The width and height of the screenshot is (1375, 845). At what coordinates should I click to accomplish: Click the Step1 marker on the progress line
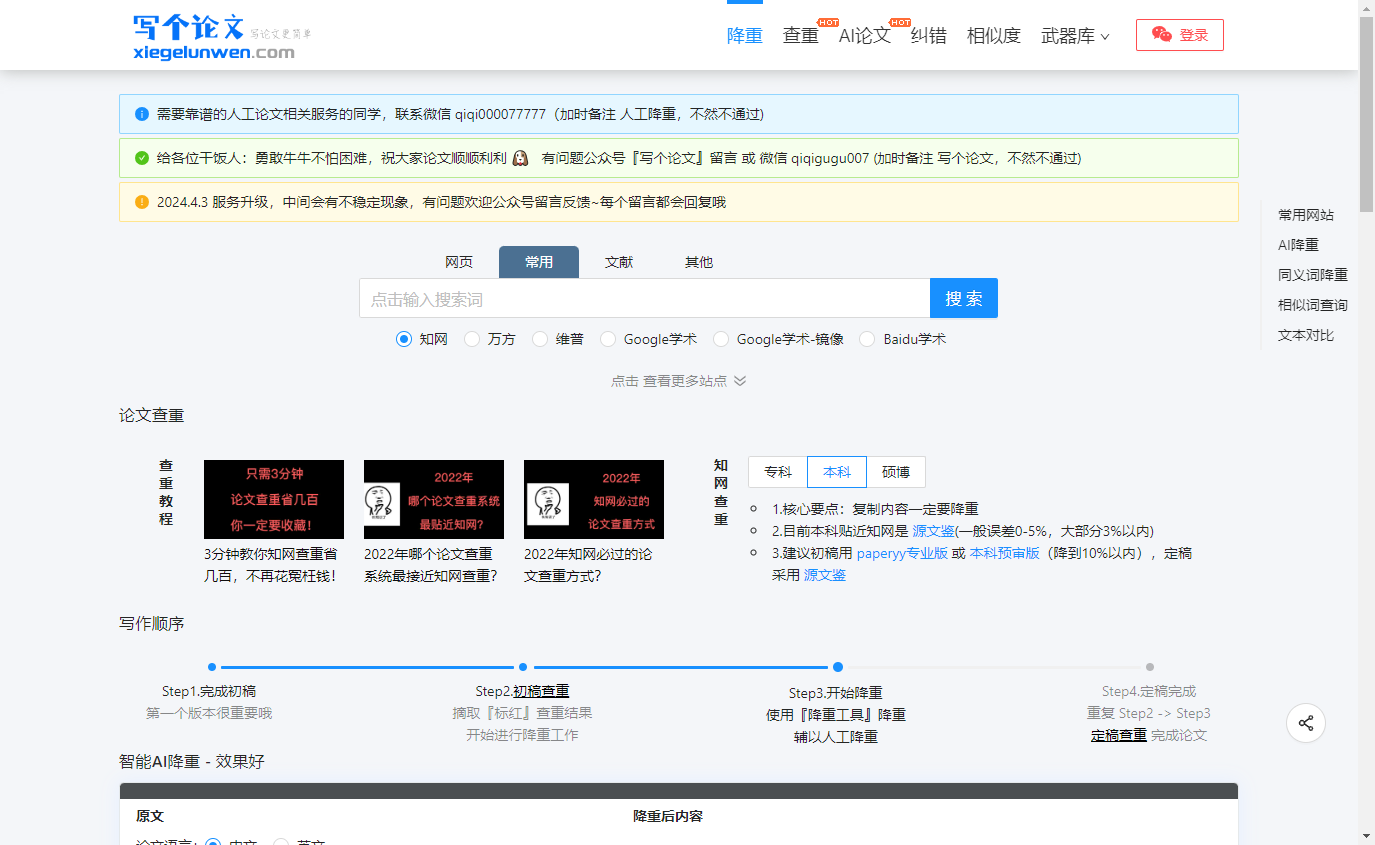coord(212,667)
